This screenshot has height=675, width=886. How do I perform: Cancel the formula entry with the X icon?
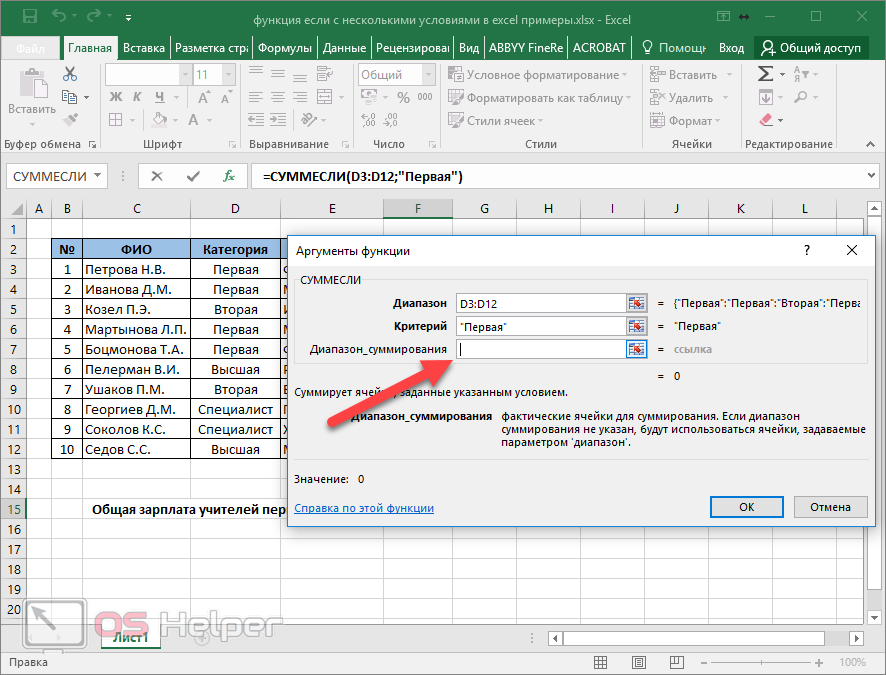pos(157,176)
